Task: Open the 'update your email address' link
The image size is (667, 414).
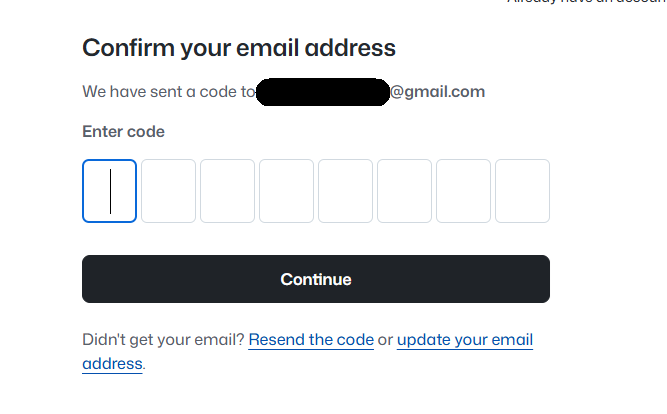Action: pos(464,340)
